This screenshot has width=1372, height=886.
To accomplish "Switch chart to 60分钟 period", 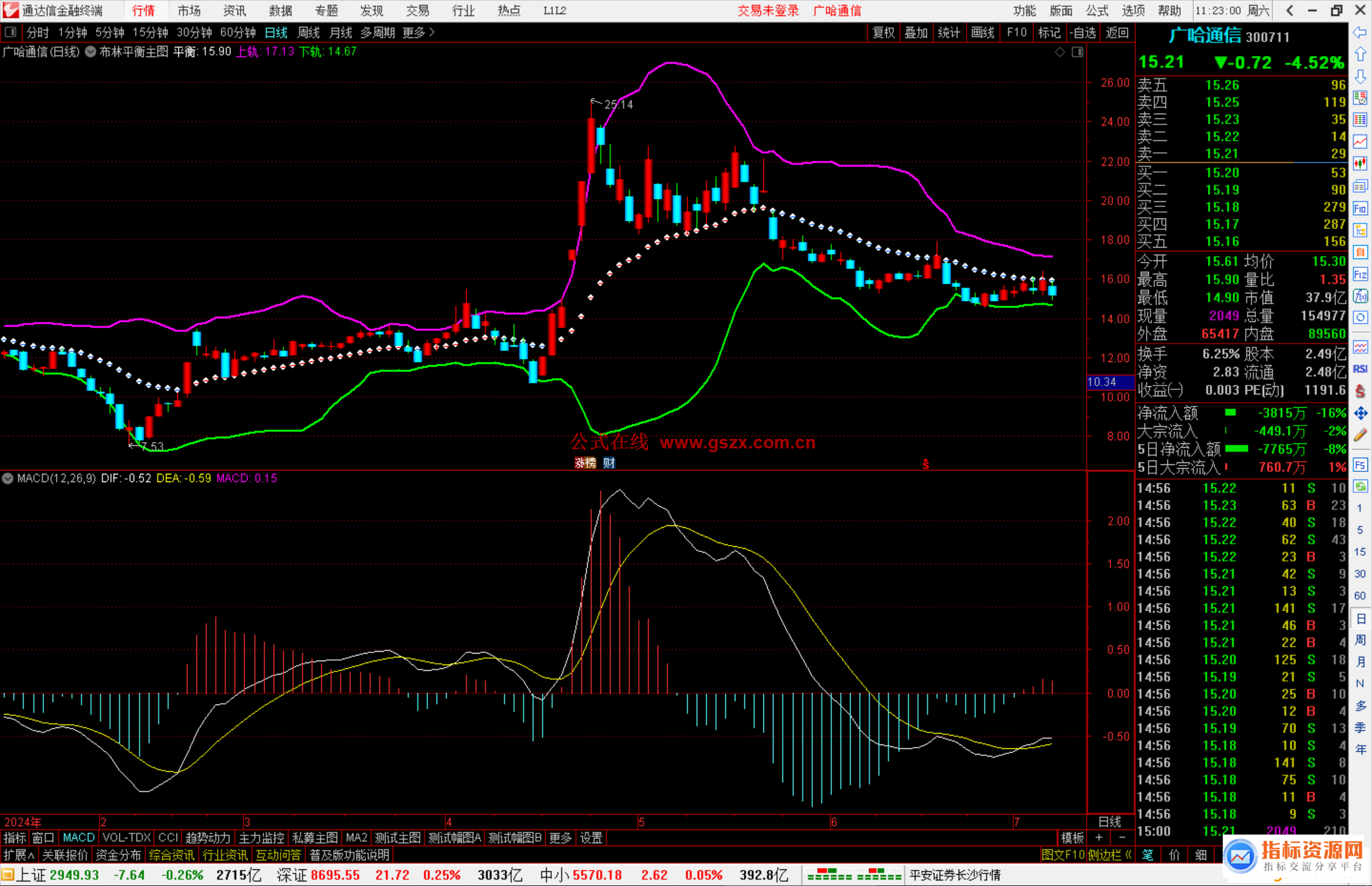I will [x=238, y=32].
